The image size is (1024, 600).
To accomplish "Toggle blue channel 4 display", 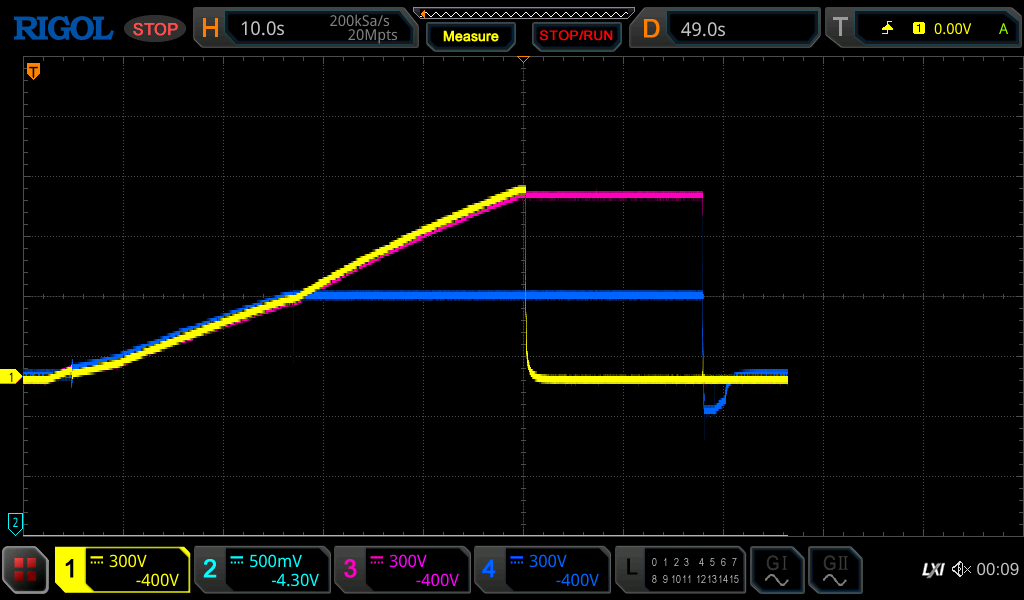I will (542, 570).
